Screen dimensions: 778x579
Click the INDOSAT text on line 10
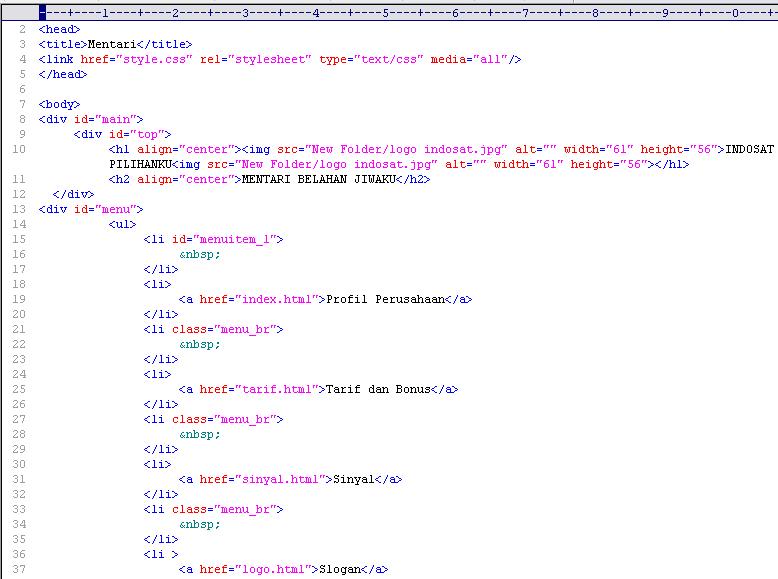(x=749, y=149)
